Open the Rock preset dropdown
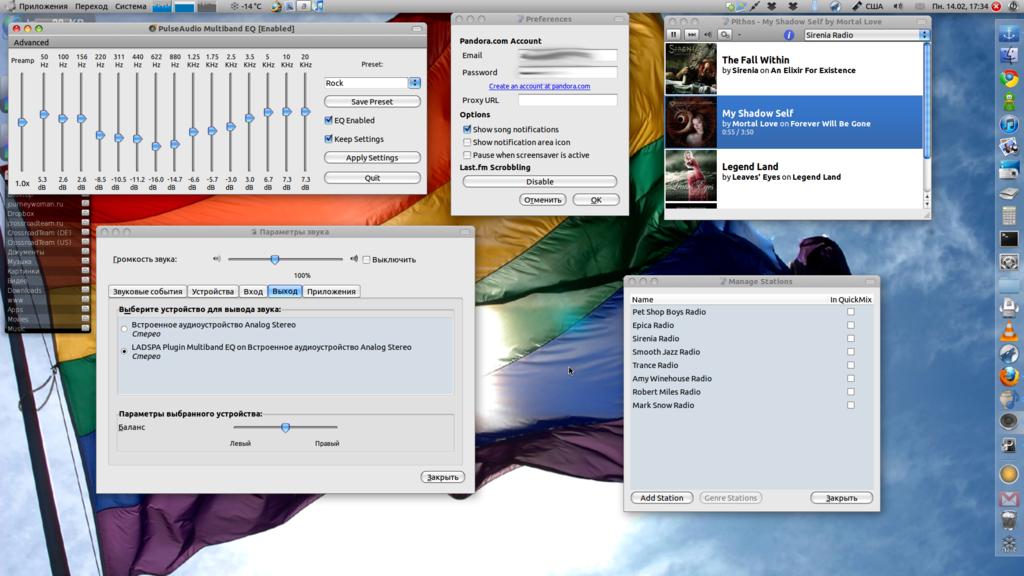Image resolution: width=1024 pixels, height=576 pixels. coord(372,83)
